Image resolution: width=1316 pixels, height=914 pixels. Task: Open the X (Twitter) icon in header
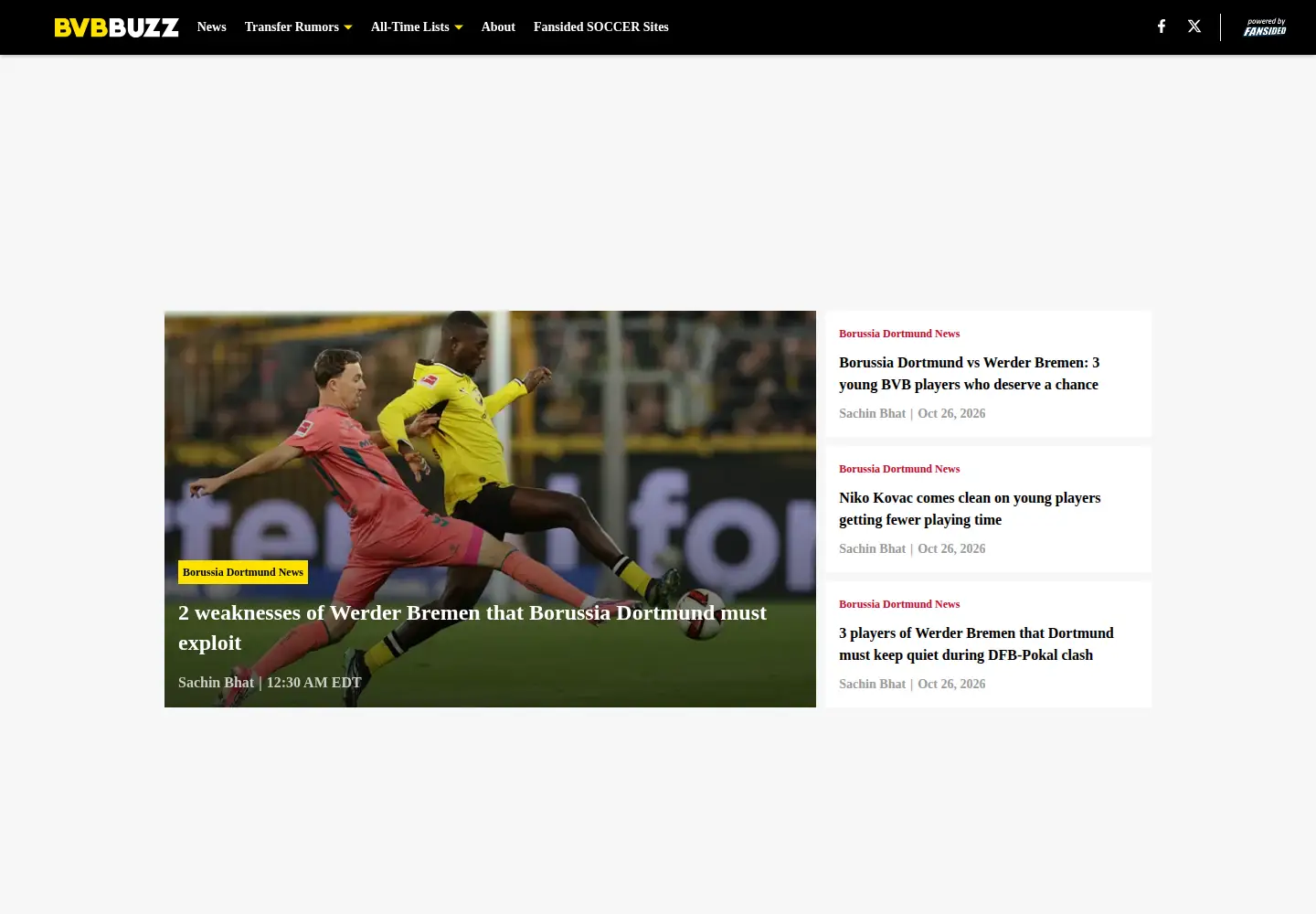tap(1194, 27)
